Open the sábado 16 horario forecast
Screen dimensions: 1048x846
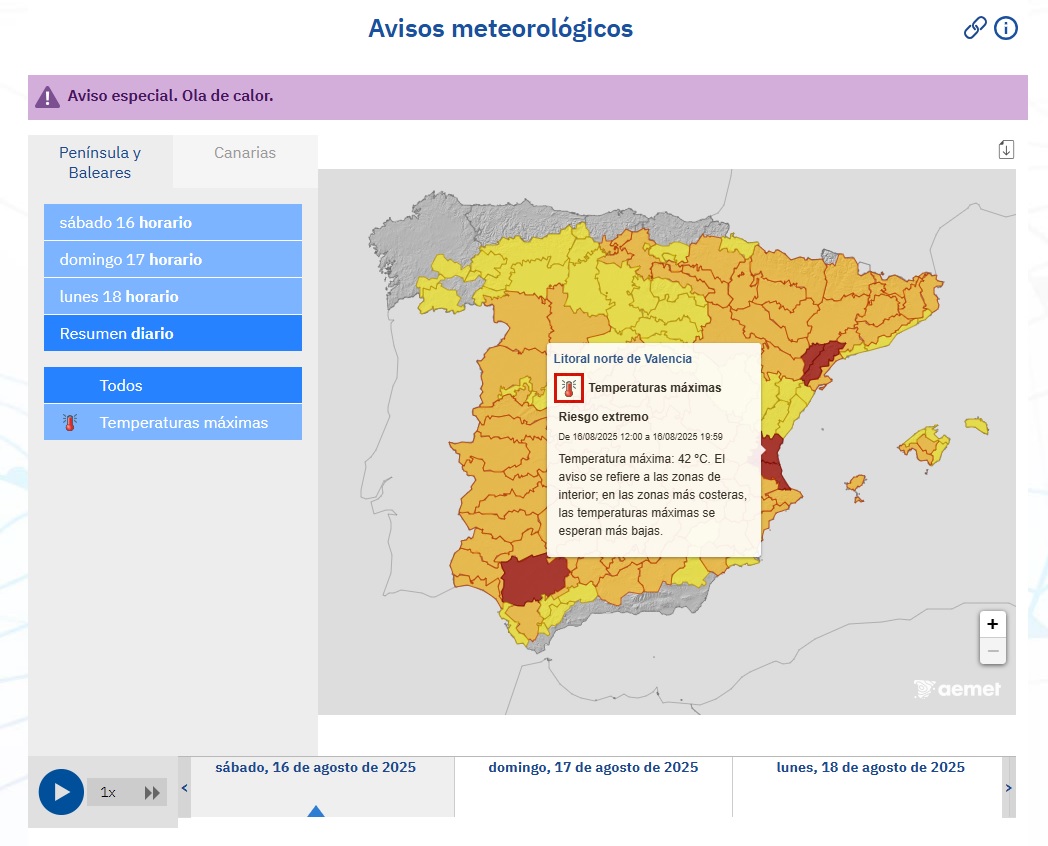[x=172, y=222]
